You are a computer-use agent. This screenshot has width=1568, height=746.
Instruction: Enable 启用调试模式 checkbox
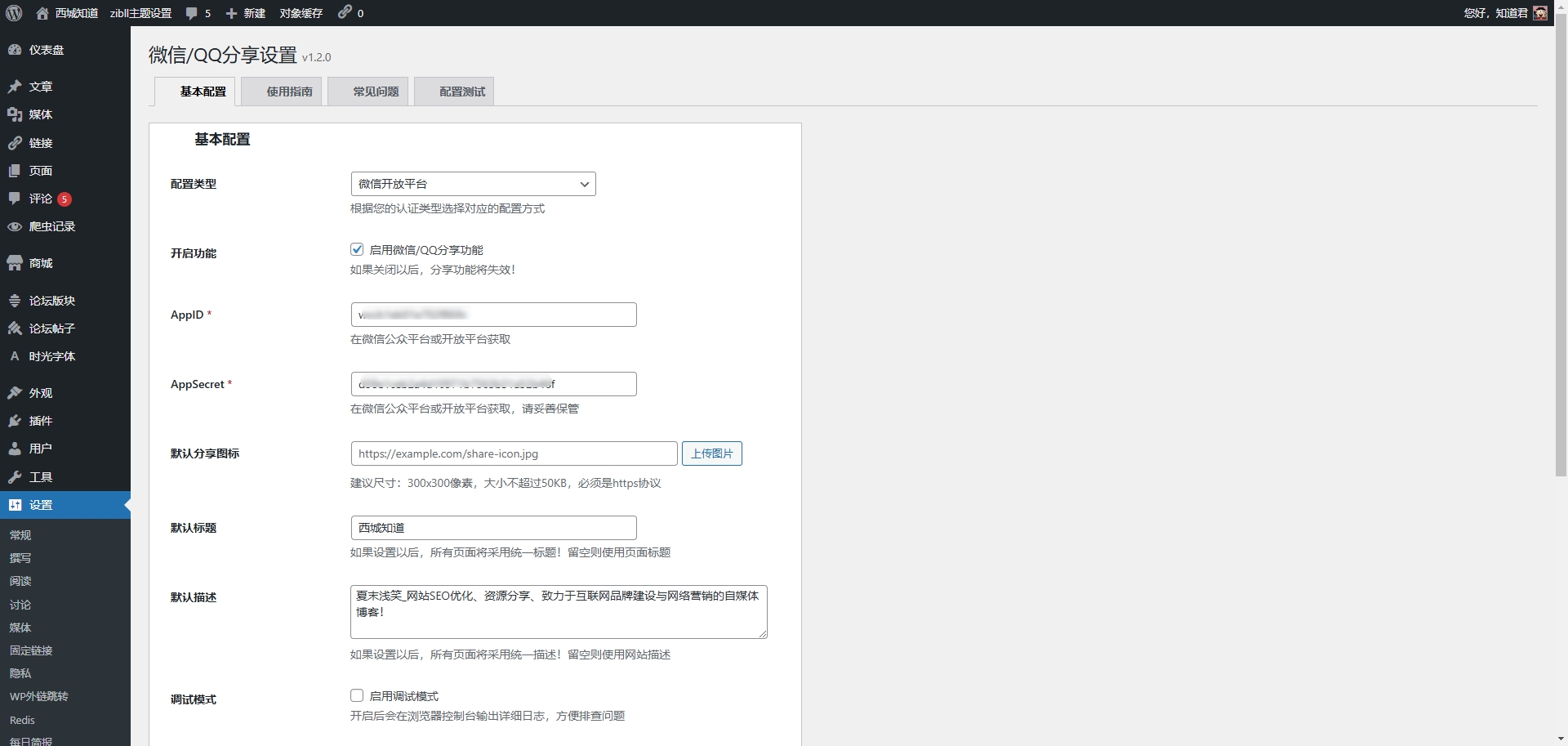(x=357, y=695)
